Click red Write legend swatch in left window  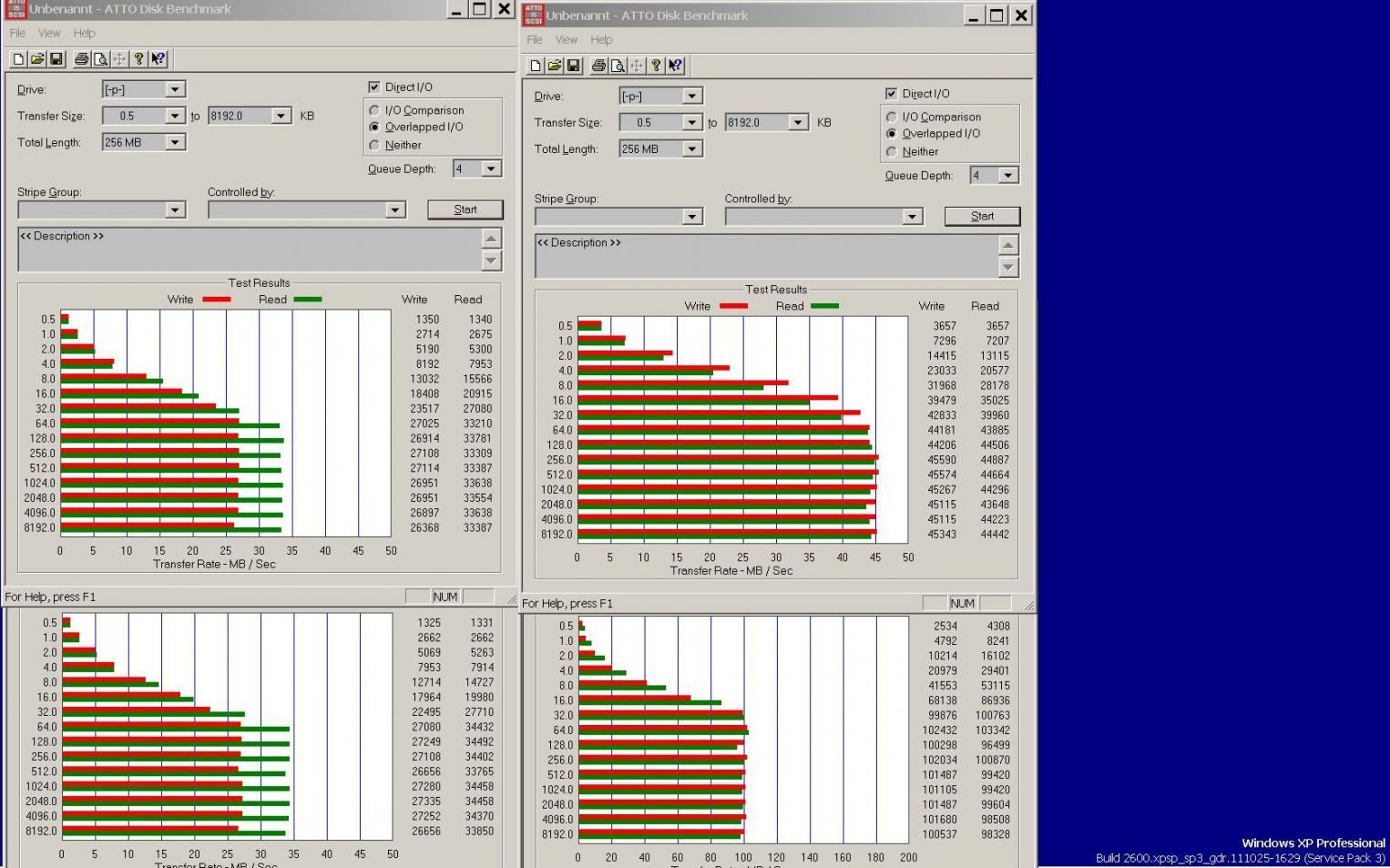click(216, 299)
